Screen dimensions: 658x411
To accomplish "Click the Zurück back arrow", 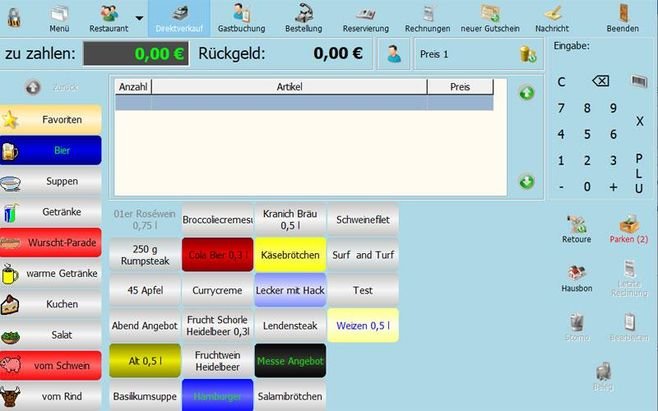I will [x=33, y=87].
